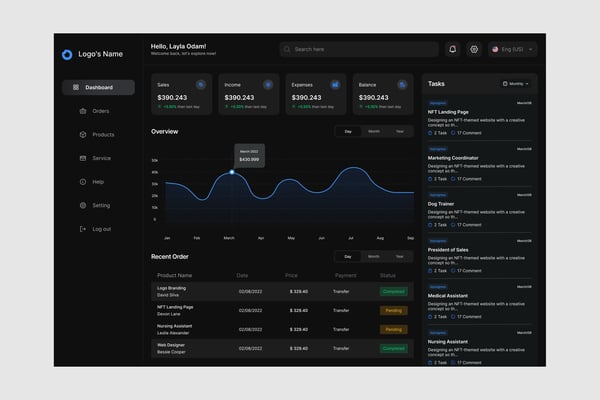Viewport: 600px width, 400px height.
Task: Click Logo Branding order row name
Action: click(x=171, y=288)
